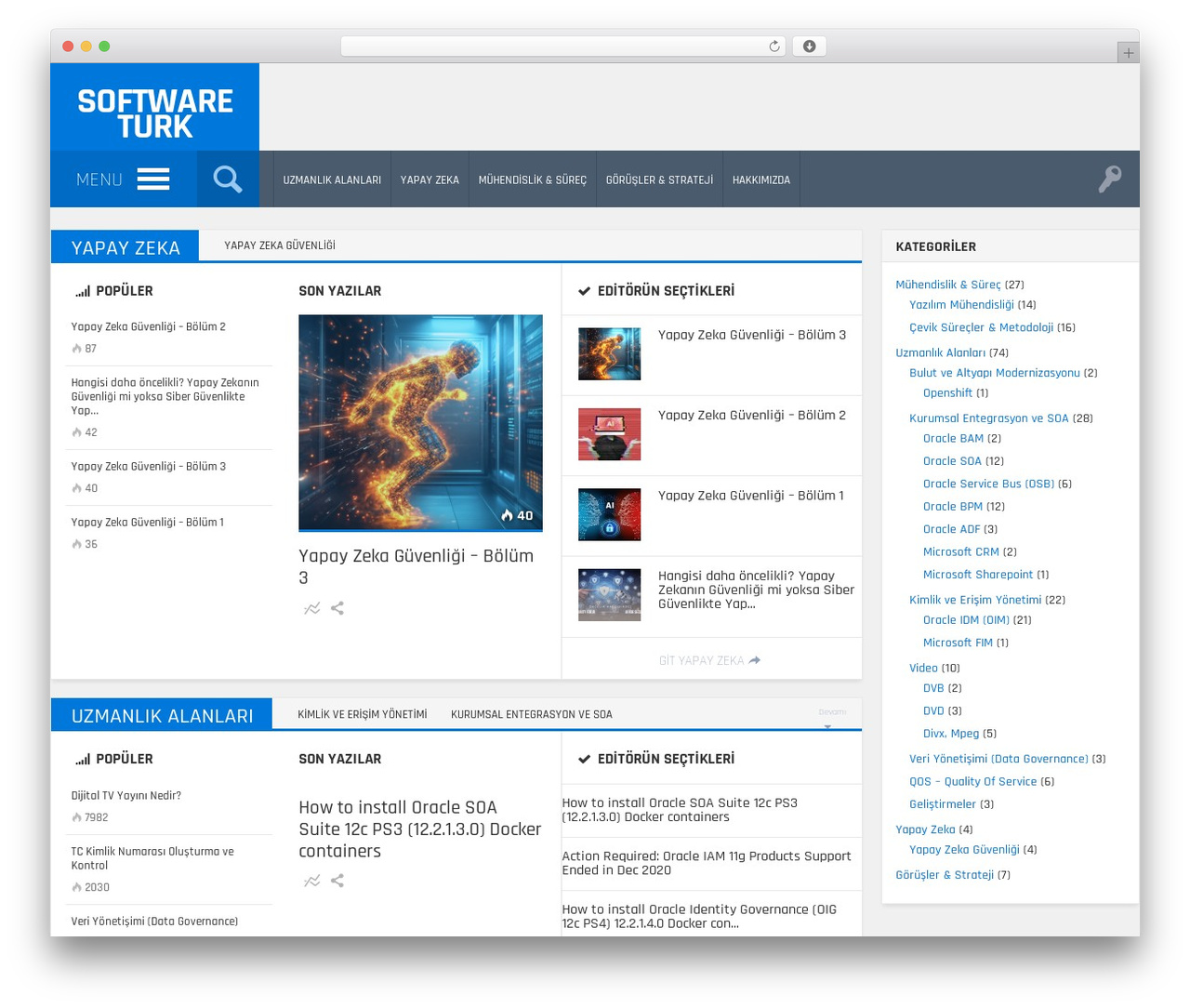Click thumbnail beside Yapay Zeka Güvenliği – Bölüm 2 editor pick

click(610, 434)
